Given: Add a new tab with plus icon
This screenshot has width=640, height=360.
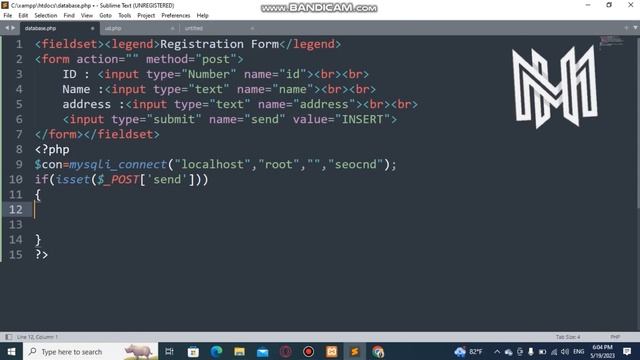Looking at the screenshot, I should click(627, 27).
